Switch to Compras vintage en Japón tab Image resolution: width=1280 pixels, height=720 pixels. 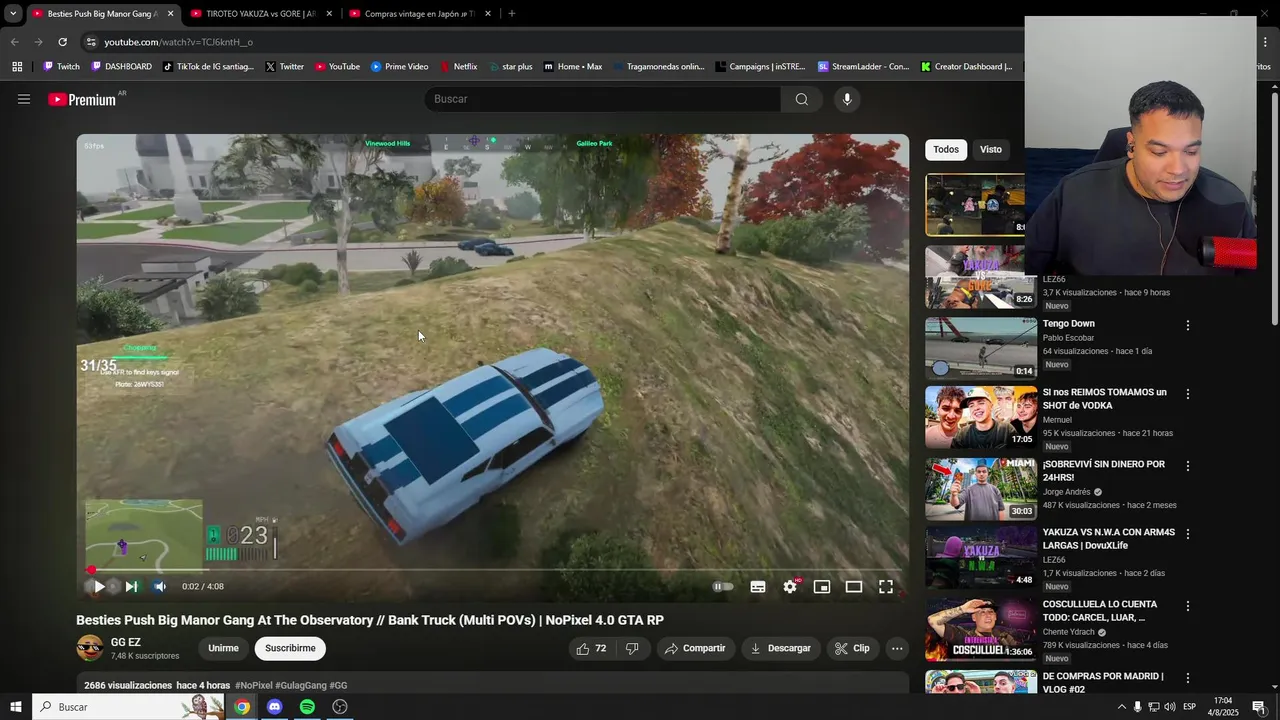pyautogui.click(x=418, y=14)
